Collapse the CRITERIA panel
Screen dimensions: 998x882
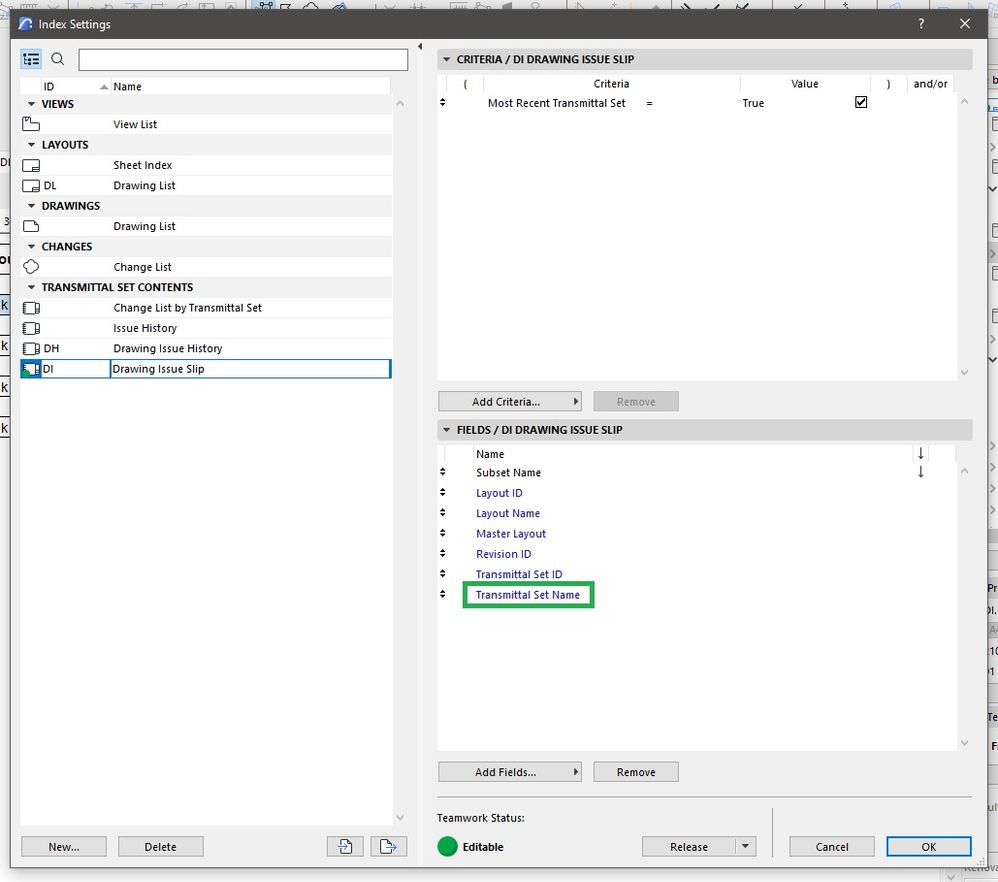(x=446, y=59)
